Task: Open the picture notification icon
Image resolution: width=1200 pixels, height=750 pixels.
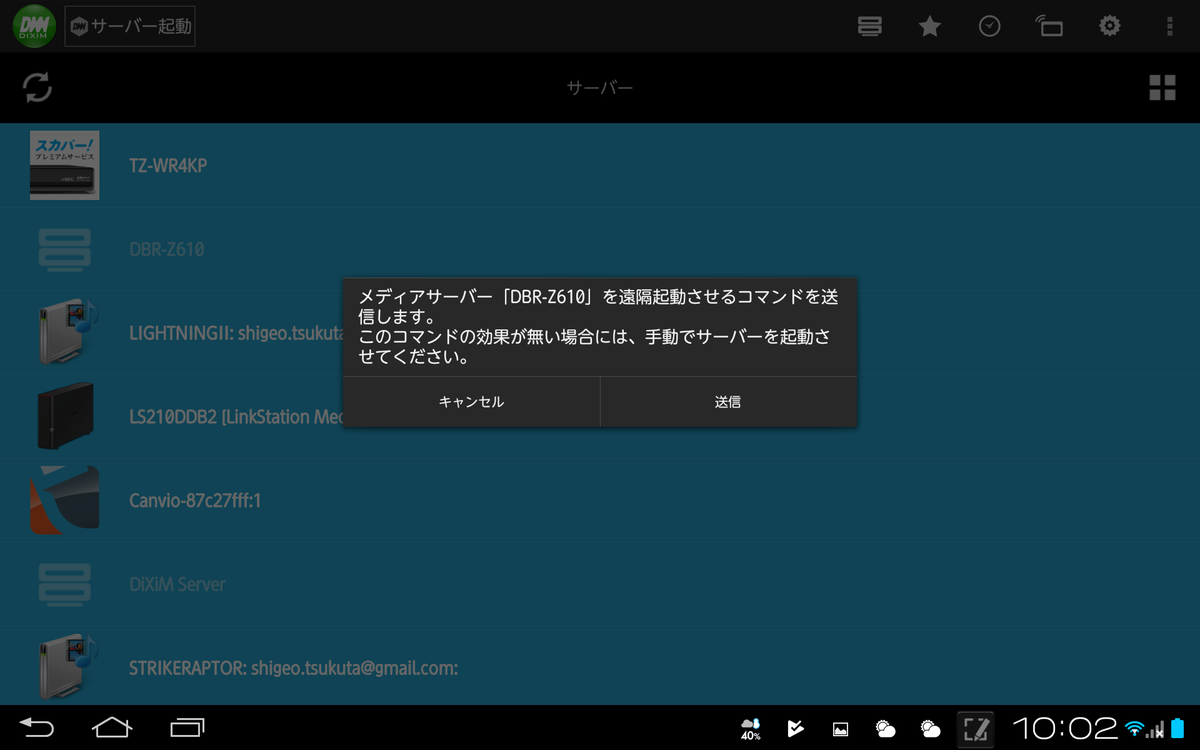Action: pyautogui.click(x=840, y=729)
